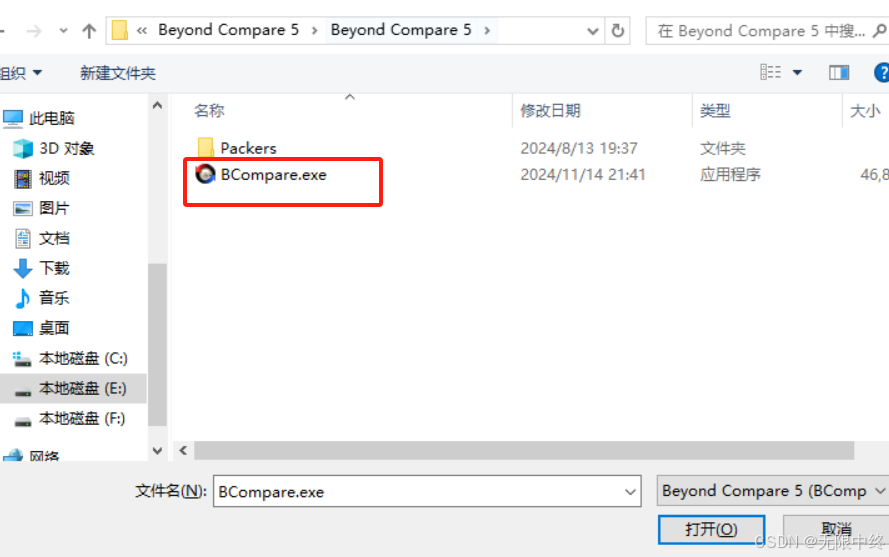Screen dimensions: 889x557
Task: Open the file type filter dropdown
Action: click(x=772, y=491)
